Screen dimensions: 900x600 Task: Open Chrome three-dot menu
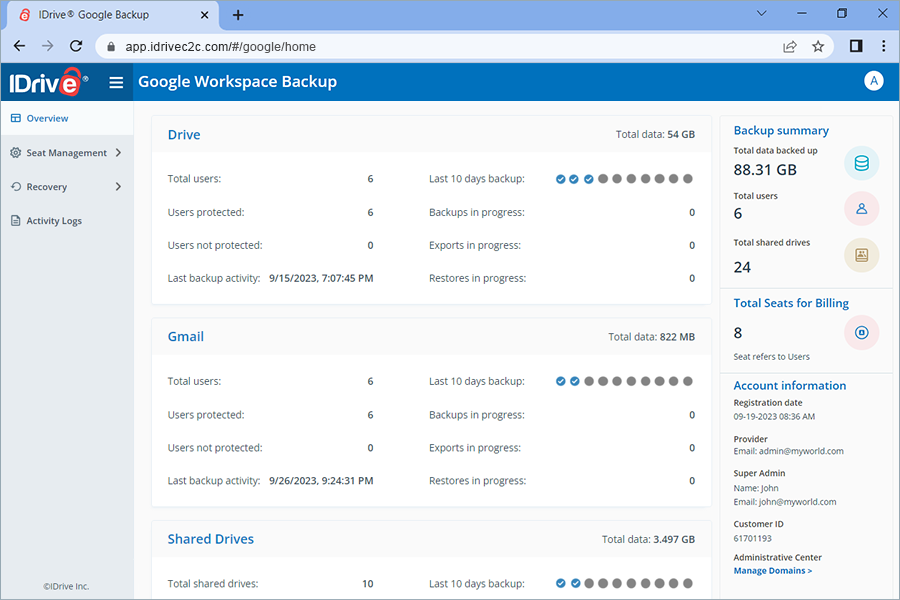883,46
